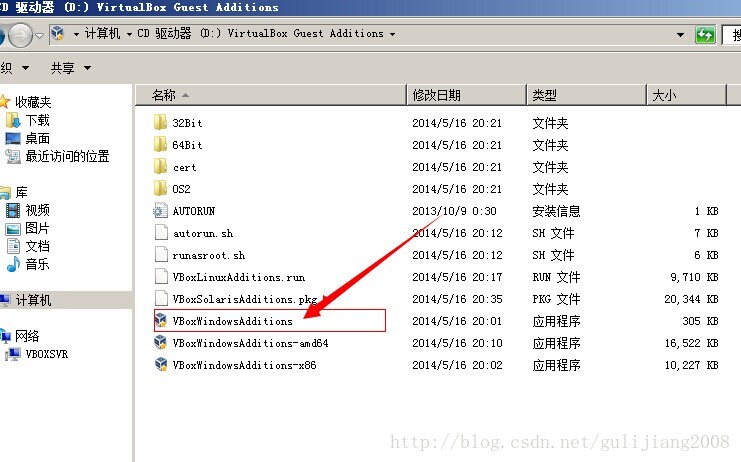This screenshot has height=462, width=741.
Task: Click the runasroot.sh file icon
Action: 161,255
